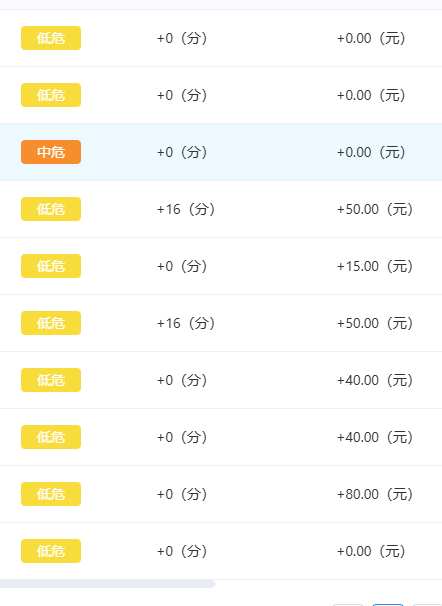Click the 低危 tag in the topmost row

click(51, 38)
